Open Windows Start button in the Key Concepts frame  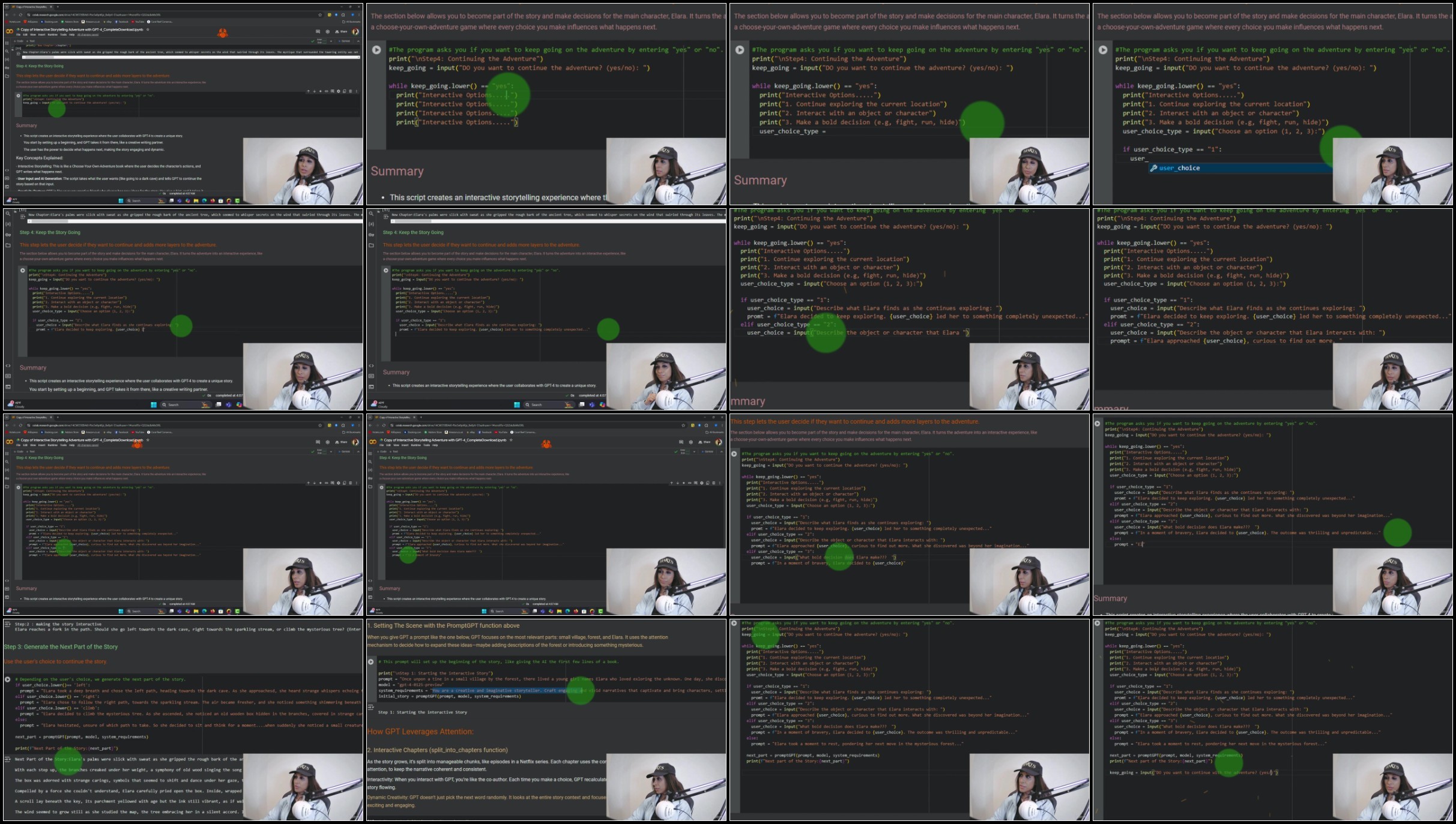tap(121, 200)
